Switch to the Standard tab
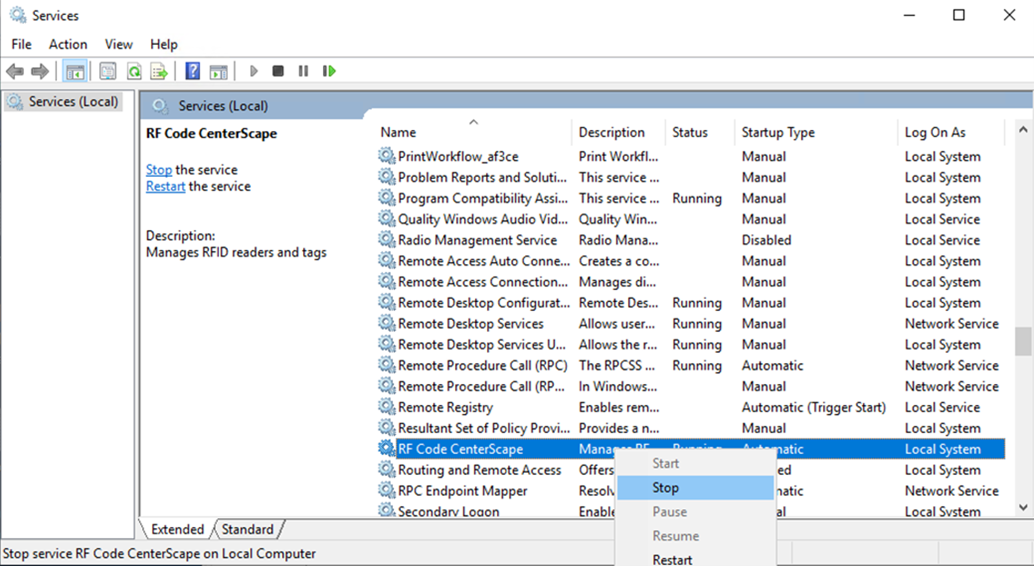1034x566 pixels. (x=247, y=529)
